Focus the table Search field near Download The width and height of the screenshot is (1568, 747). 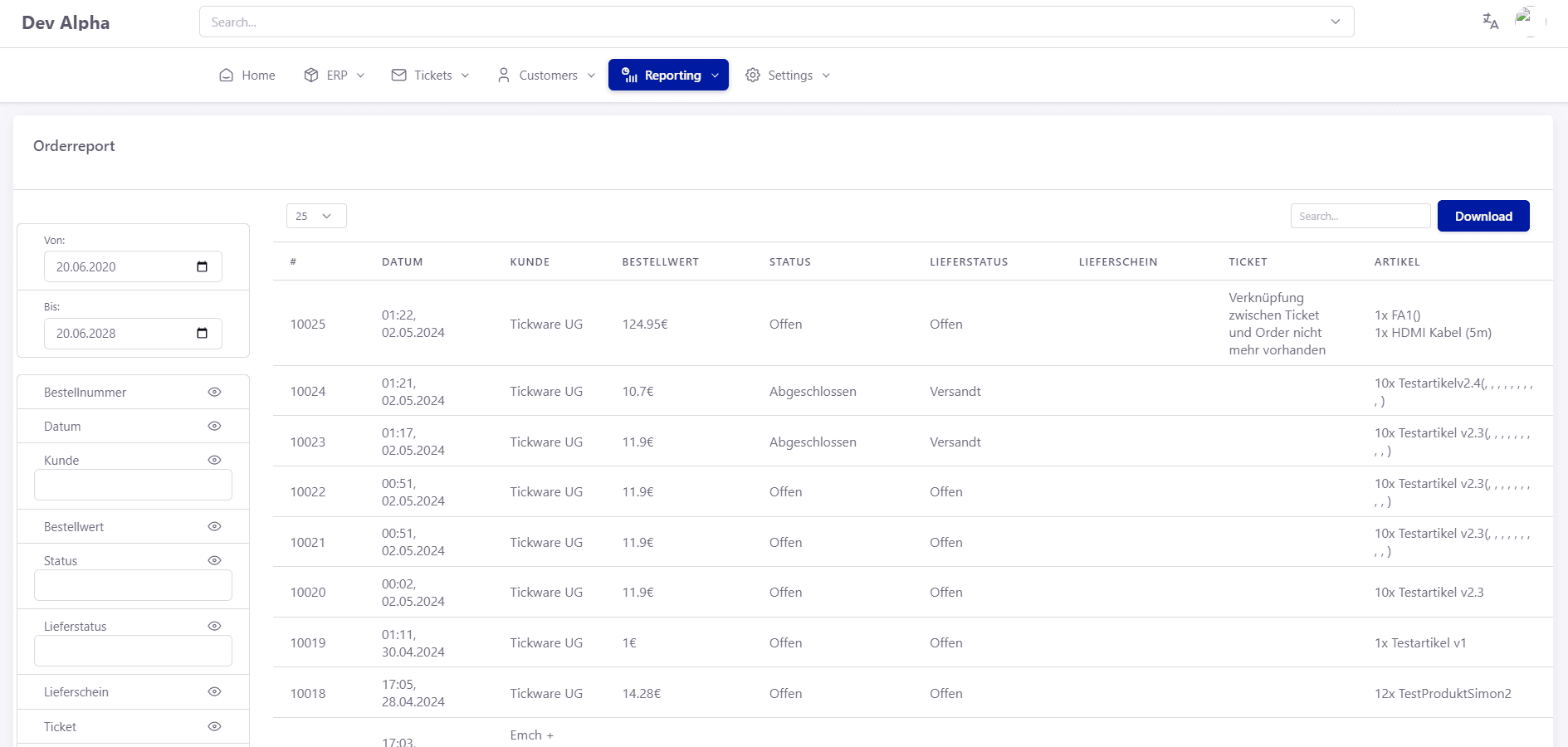coord(1360,216)
